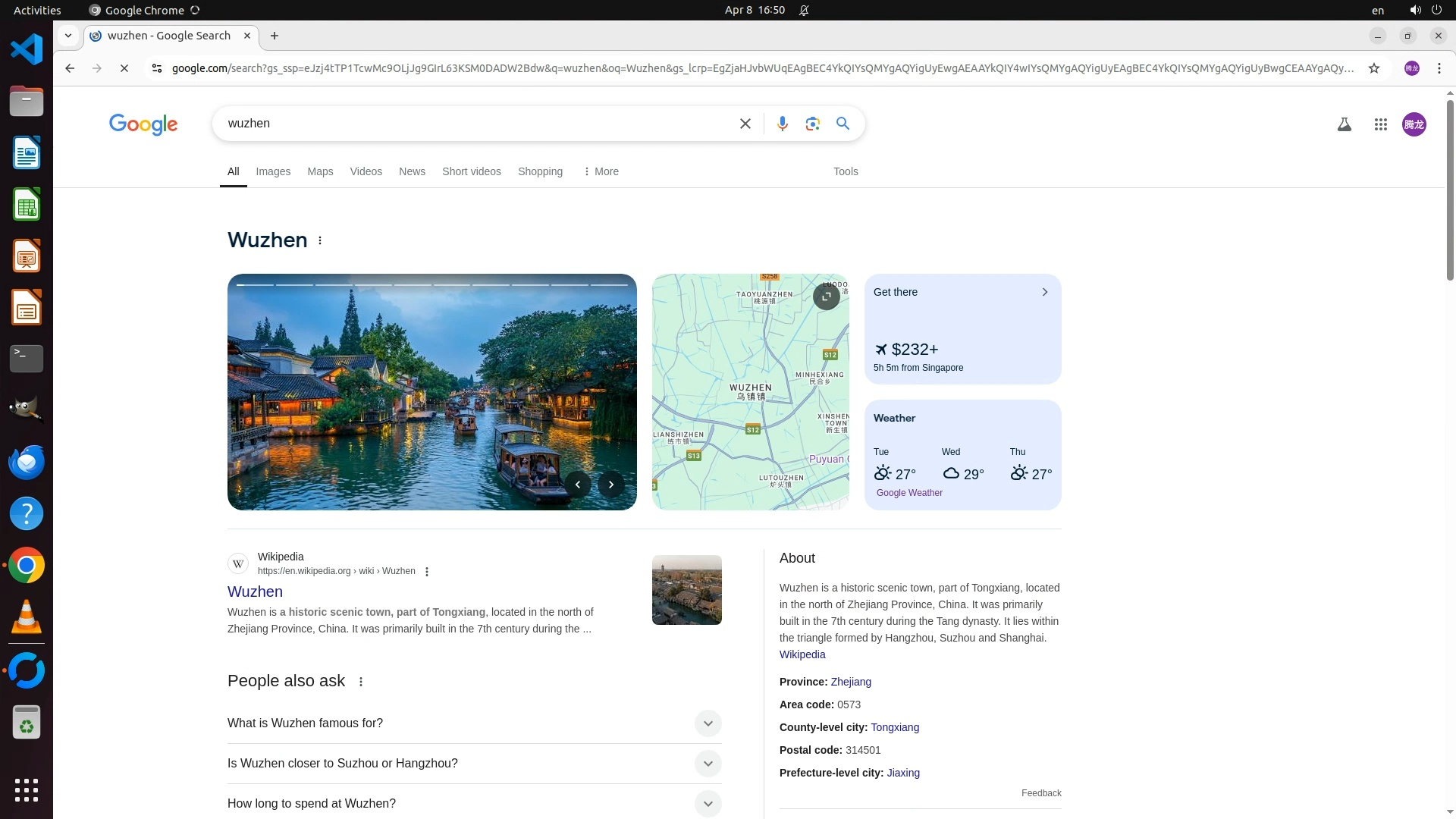Viewport: 1456px width, 819px height.
Task: Switch to the Images results tab
Action: pyautogui.click(x=273, y=171)
